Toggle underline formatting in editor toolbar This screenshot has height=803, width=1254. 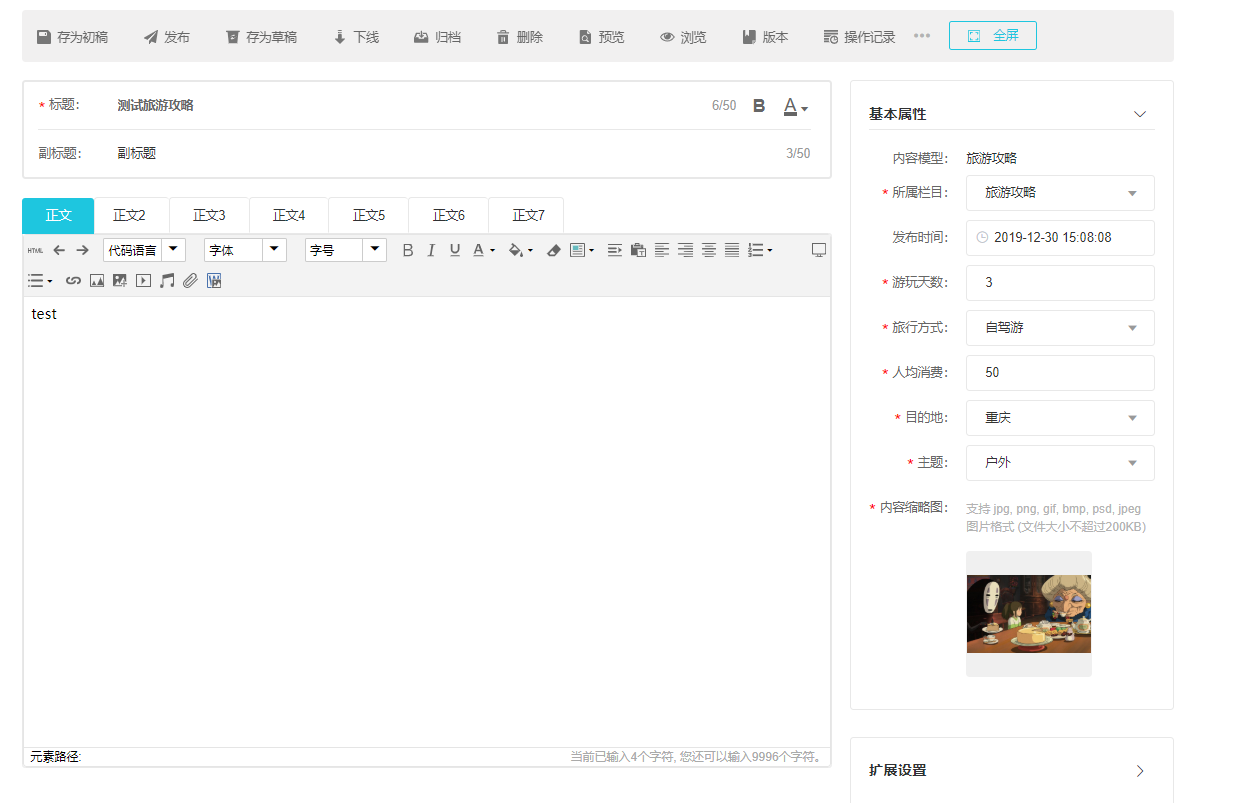pyautogui.click(x=455, y=250)
